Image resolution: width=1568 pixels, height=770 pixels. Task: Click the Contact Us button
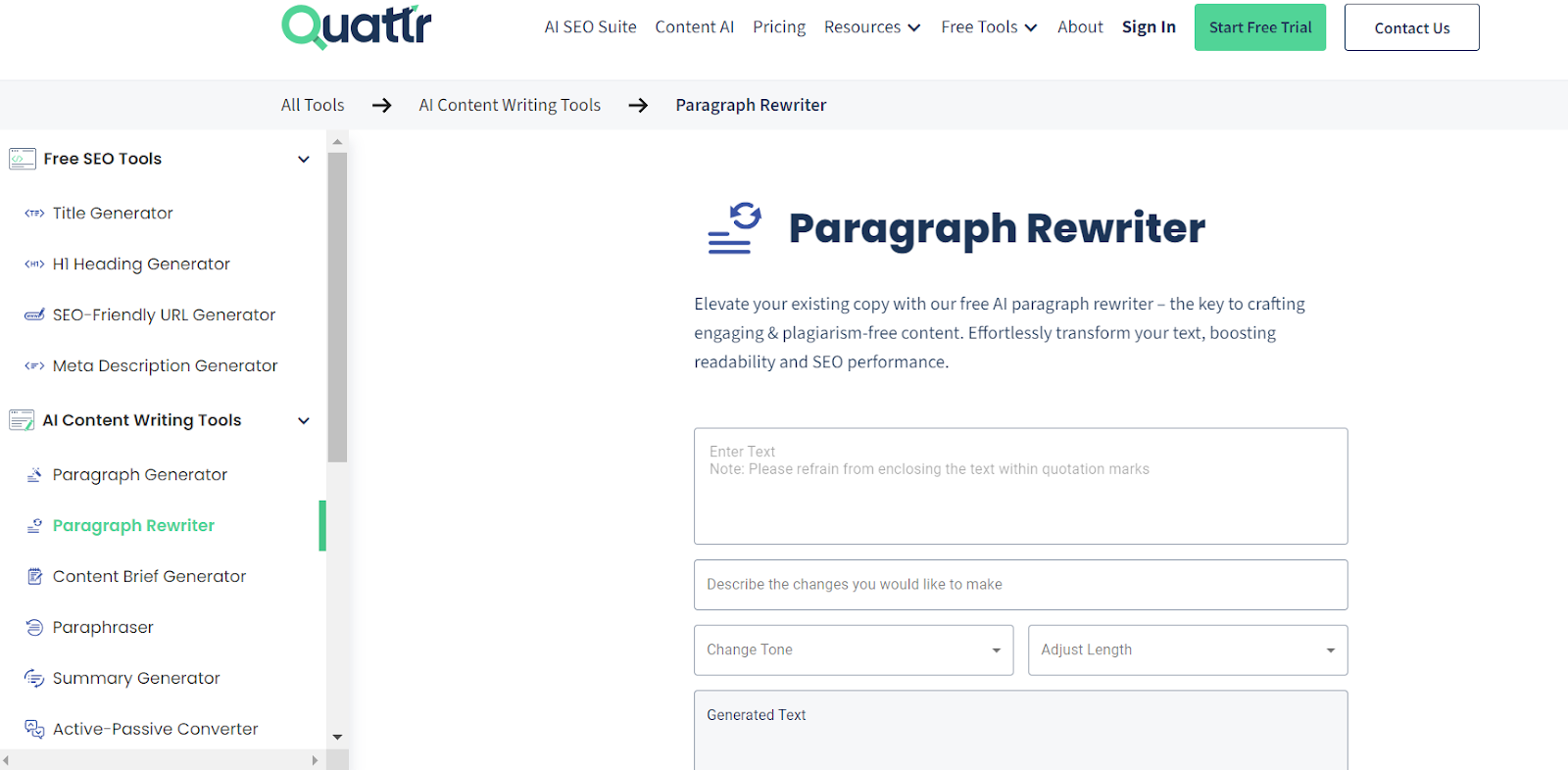click(1412, 27)
